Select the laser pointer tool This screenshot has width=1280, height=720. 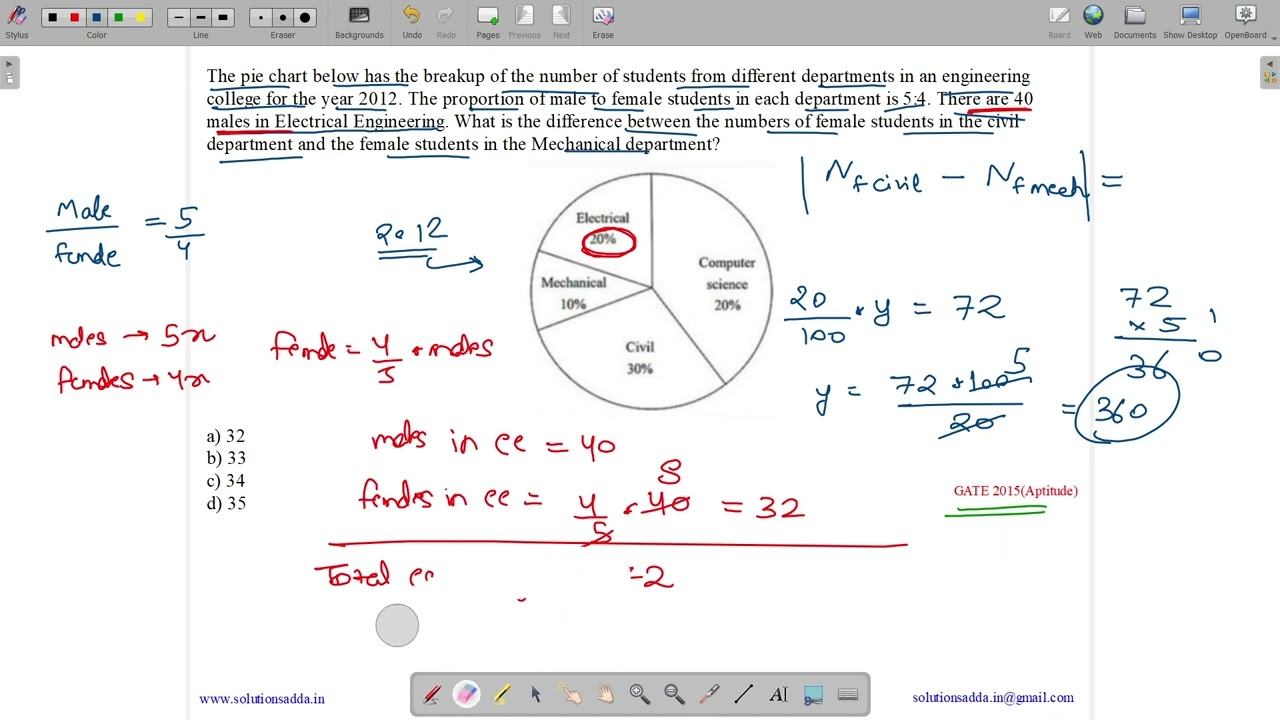(709, 694)
